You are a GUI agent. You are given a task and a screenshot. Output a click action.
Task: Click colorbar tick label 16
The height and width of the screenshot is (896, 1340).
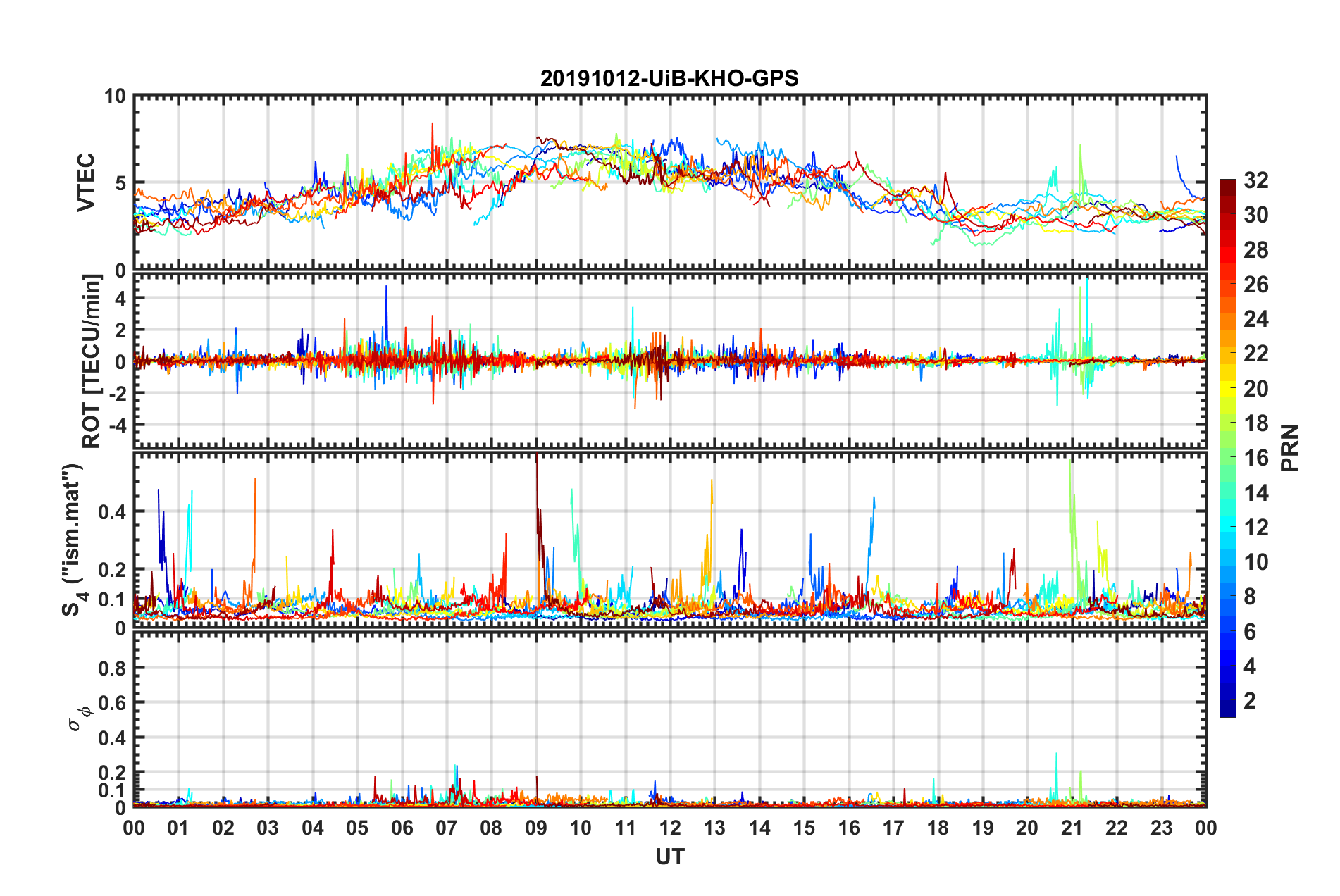tap(1255, 458)
